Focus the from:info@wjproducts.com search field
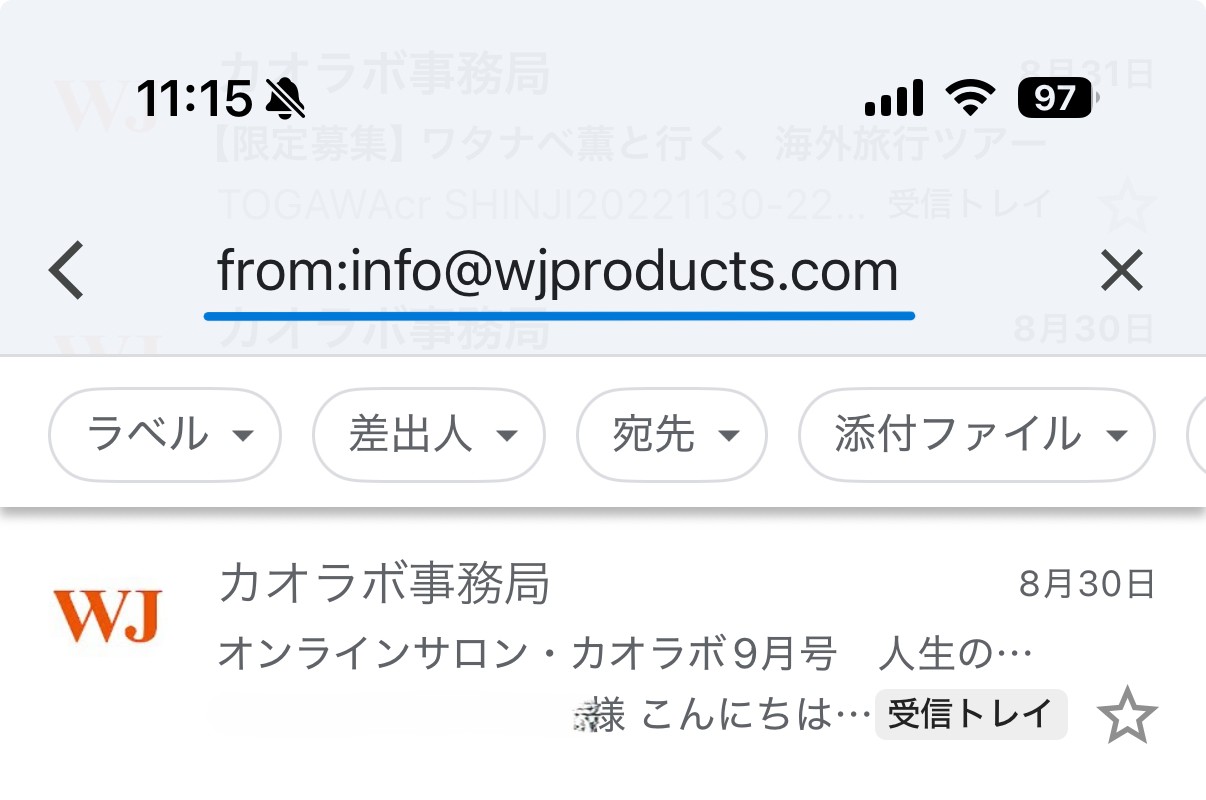Image resolution: width=1206 pixels, height=800 pixels. [x=557, y=272]
